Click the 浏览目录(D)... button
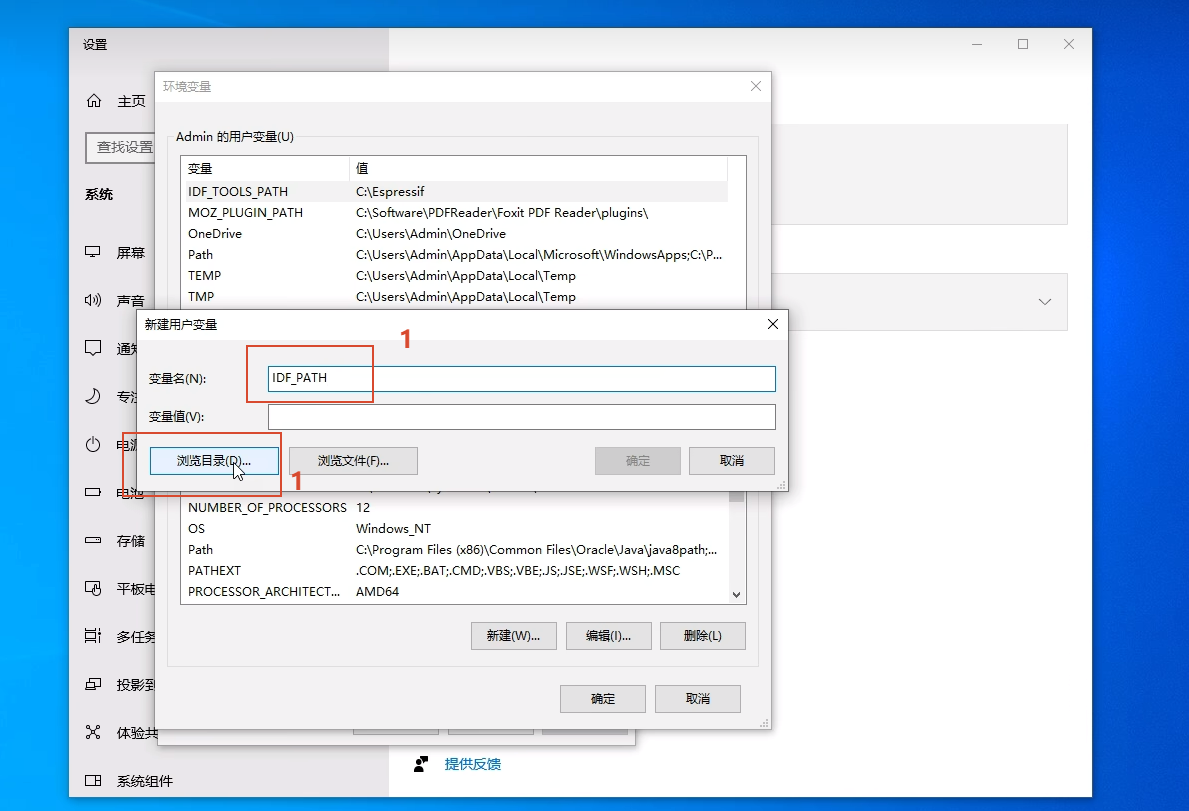This screenshot has height=811, width=1189. [x=214, y=461]
